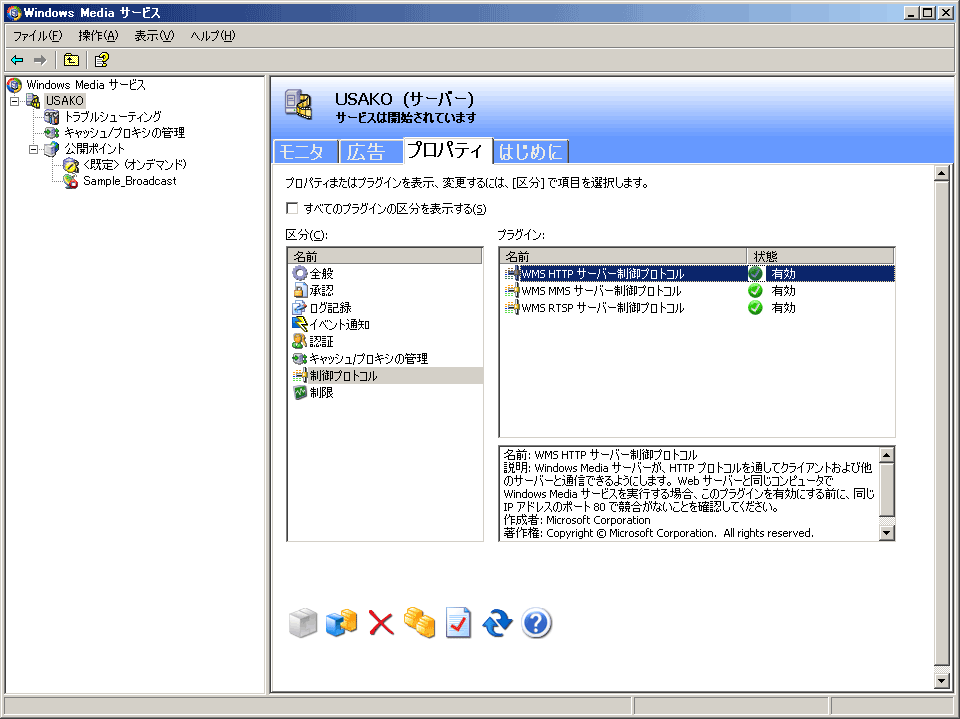
Task: Enable すべてのプラグインの区分を表示する checkbox
Action: [292, 208]
